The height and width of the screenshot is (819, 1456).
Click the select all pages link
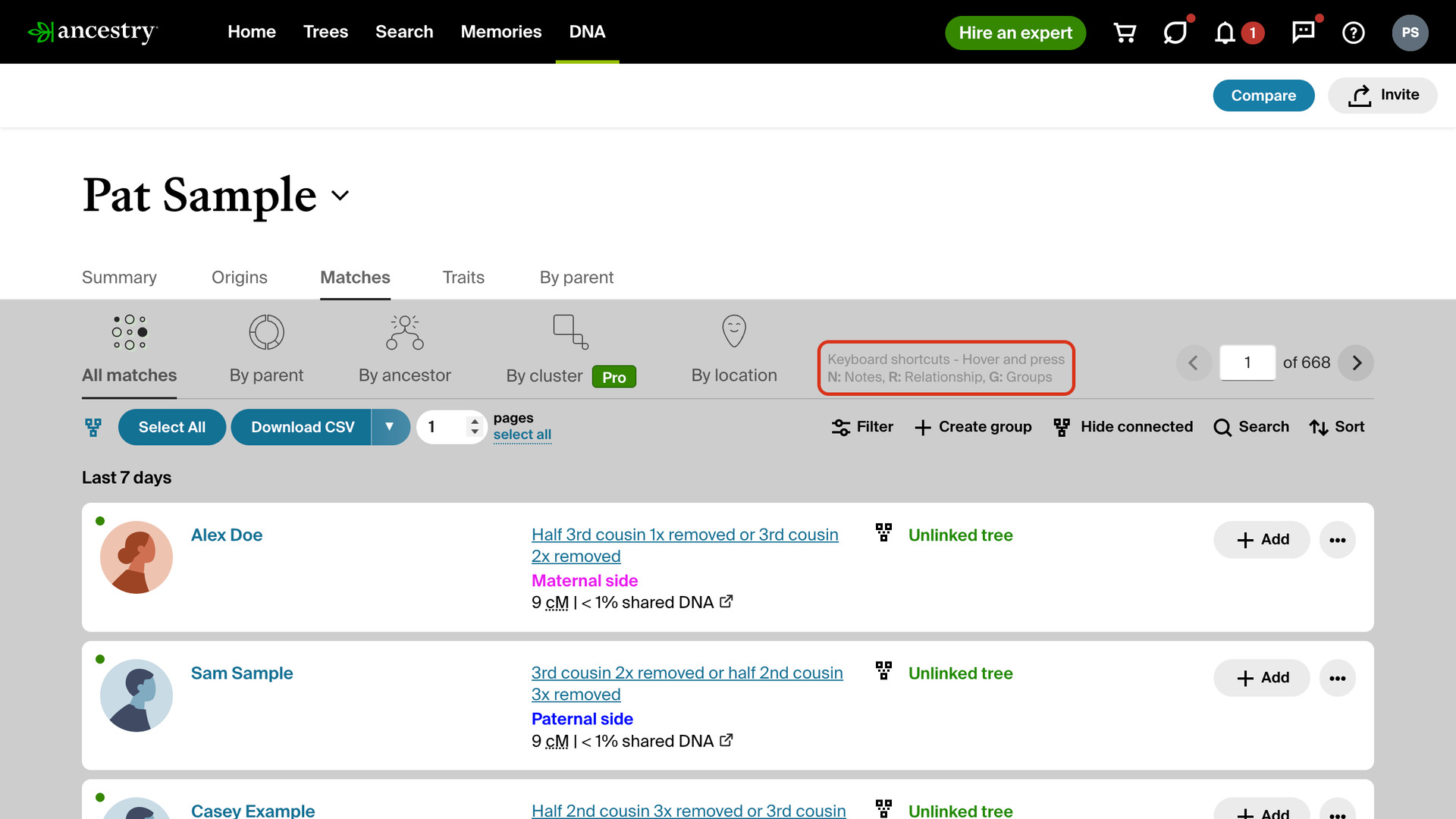click(x=522, y=435)
